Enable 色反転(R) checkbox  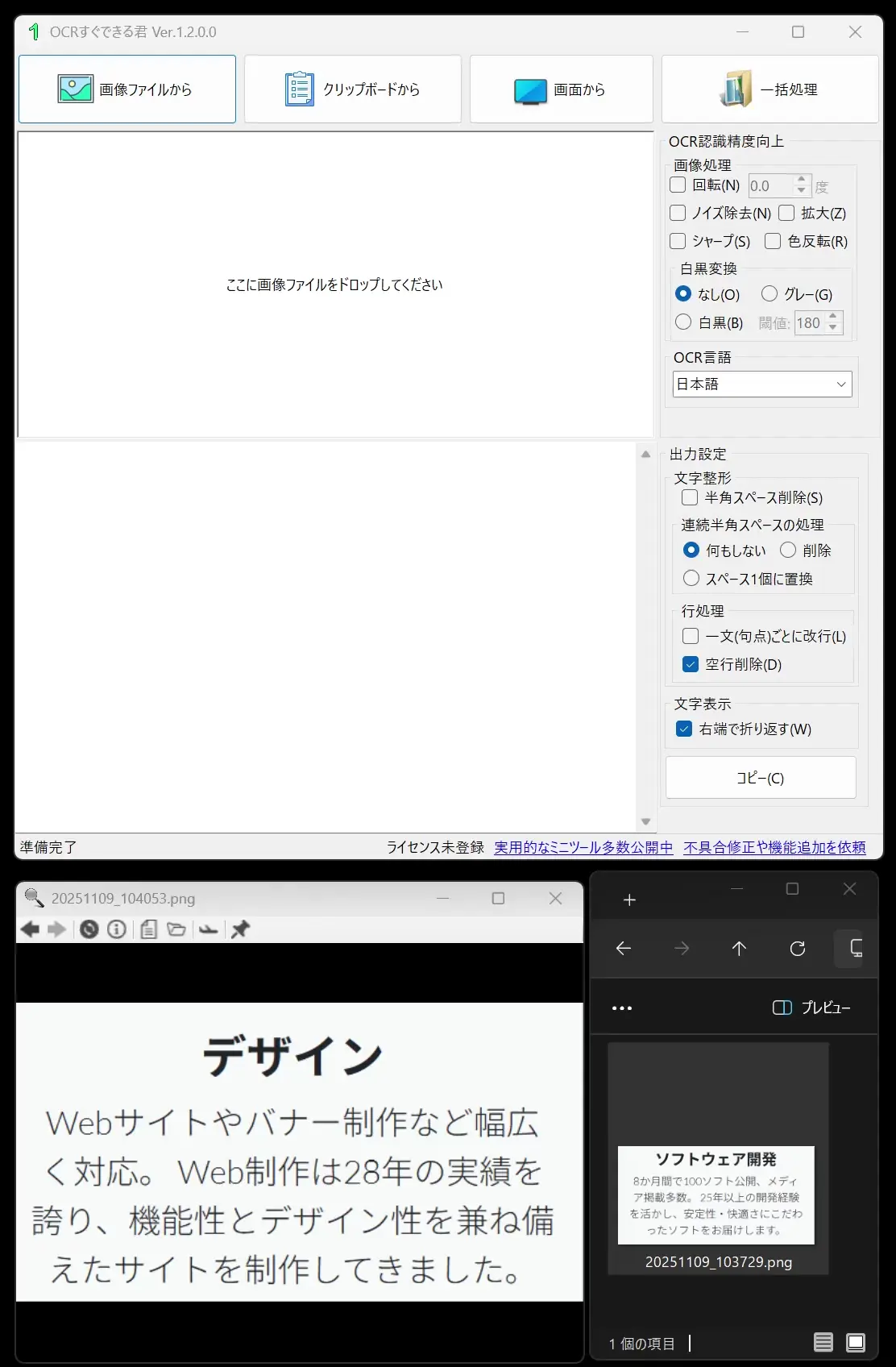(x=773, y=241)
